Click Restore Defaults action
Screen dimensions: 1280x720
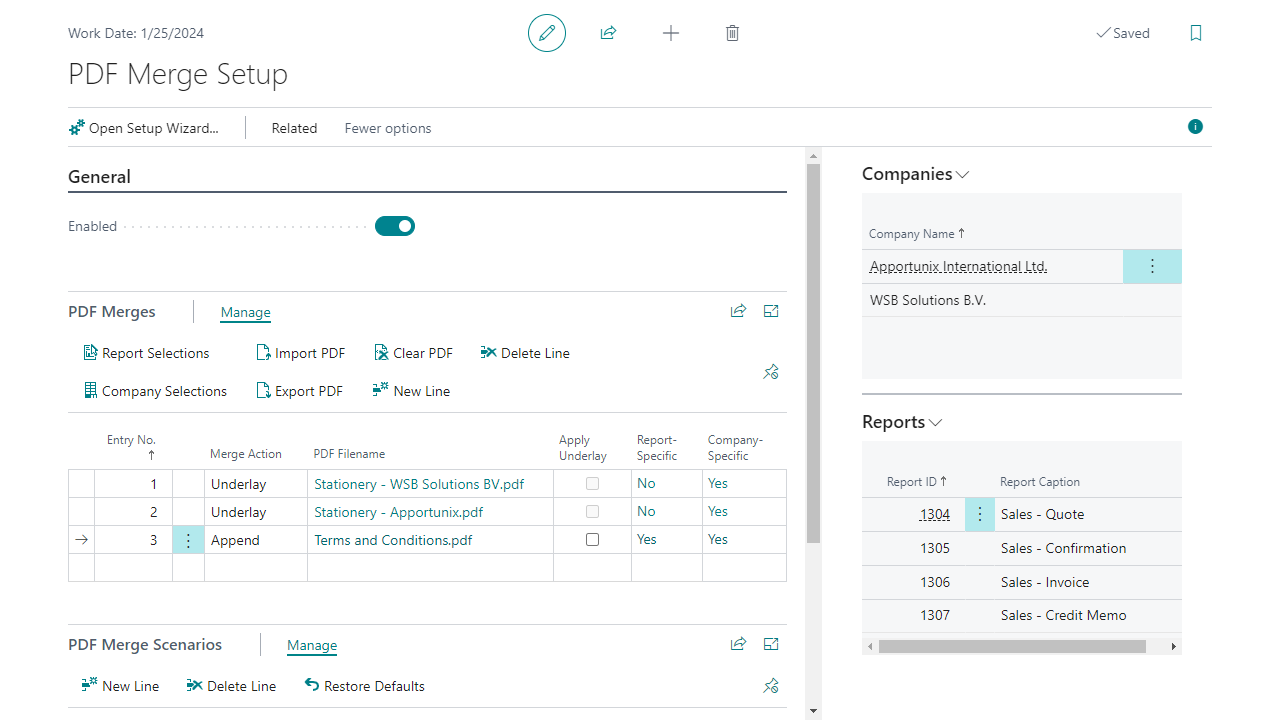365,686
